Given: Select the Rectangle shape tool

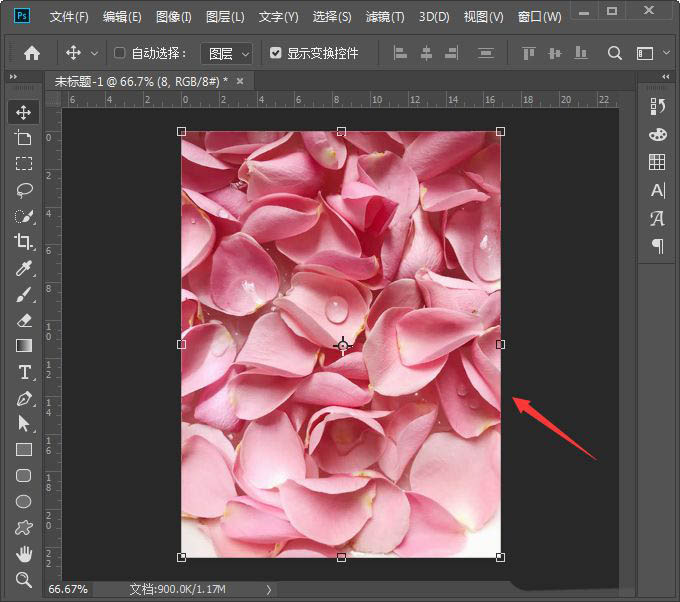Looking at the screenshot, I should point(23,450).
